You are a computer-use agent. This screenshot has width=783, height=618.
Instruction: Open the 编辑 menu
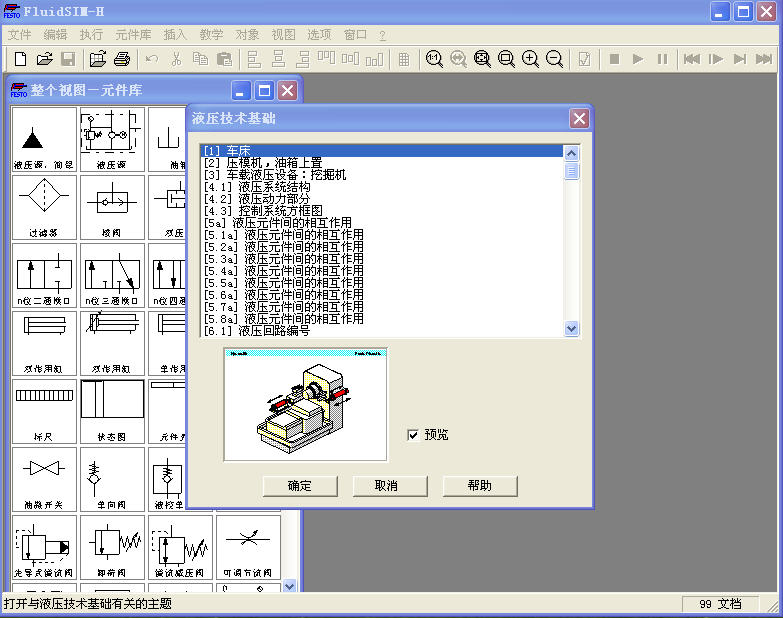click(55, 34)
